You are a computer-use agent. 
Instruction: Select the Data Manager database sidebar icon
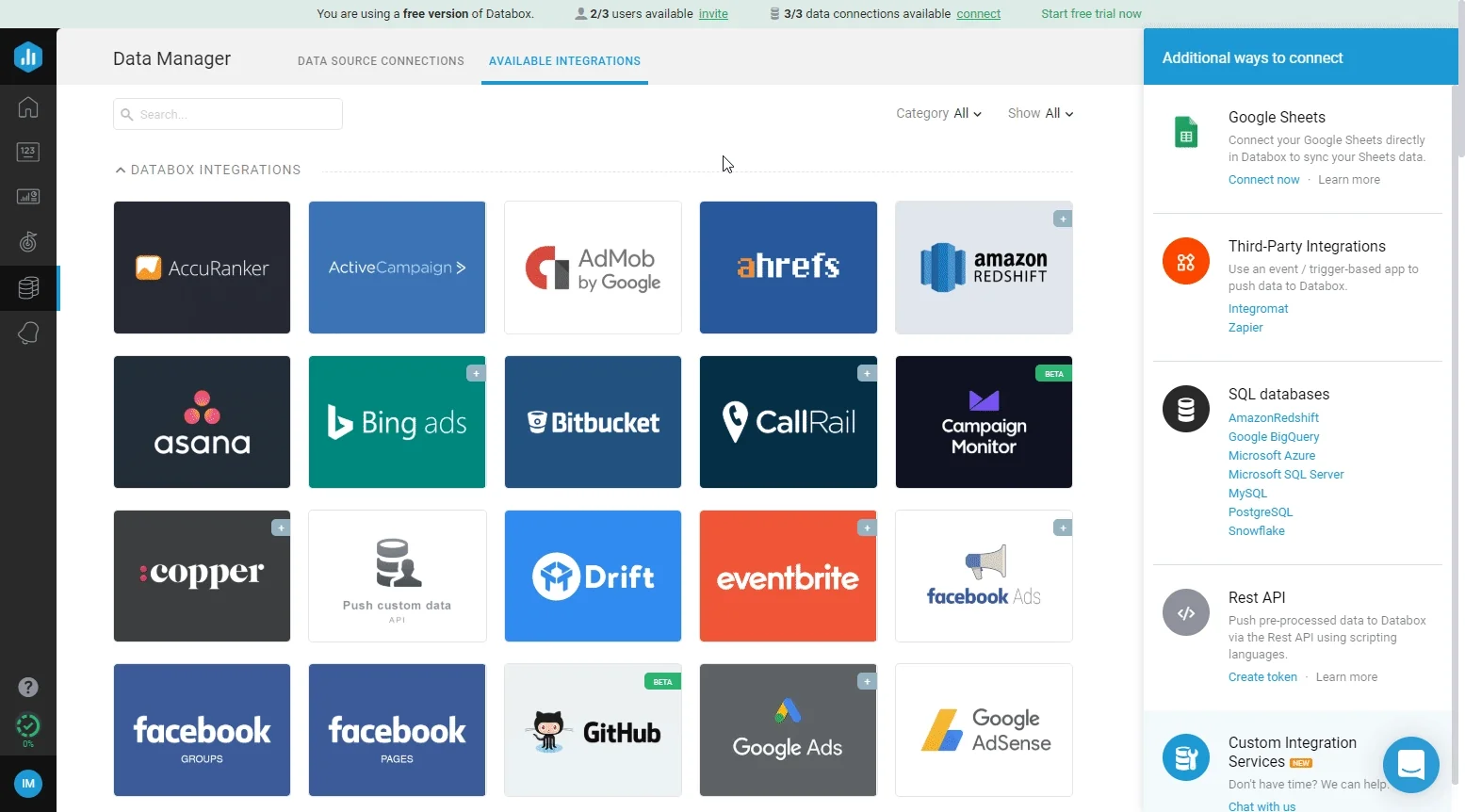point(28,287)
